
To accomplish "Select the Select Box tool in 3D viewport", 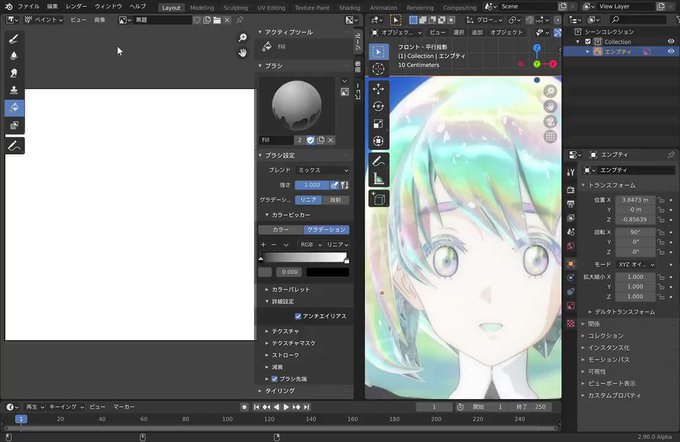I will (x=379, y=52).
